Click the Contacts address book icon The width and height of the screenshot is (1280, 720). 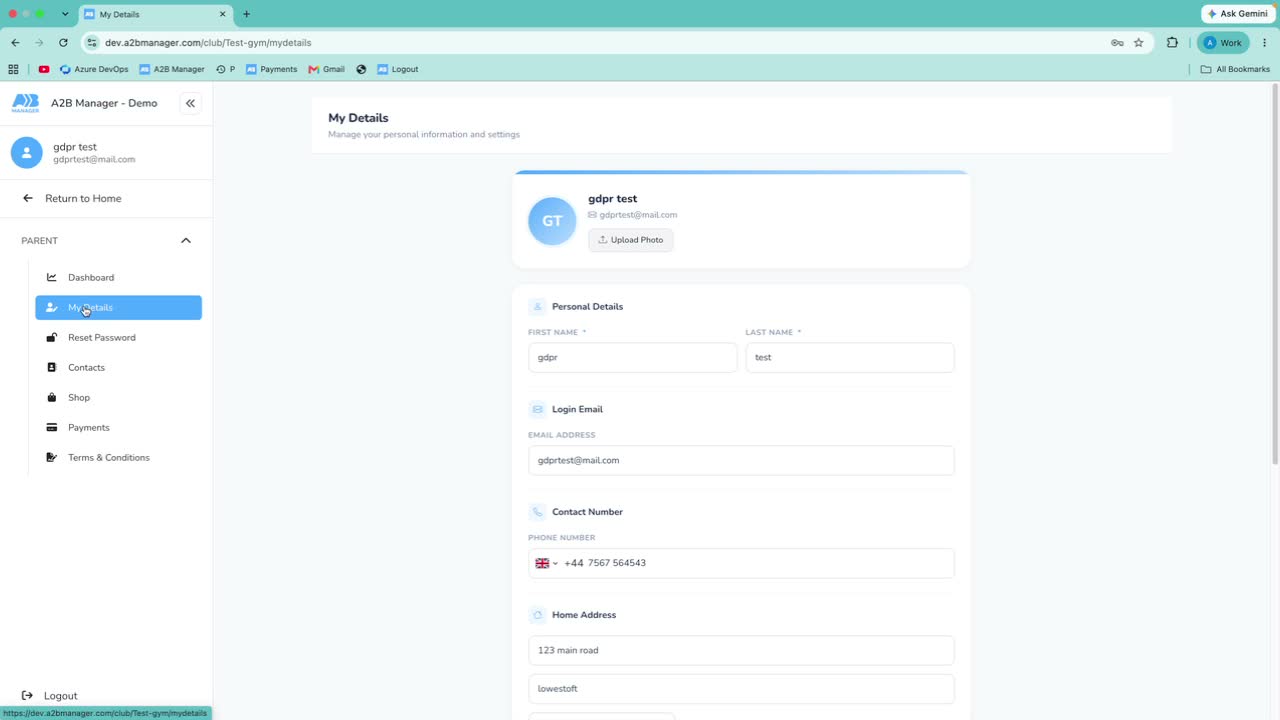pyautogui.click(x=52, y=367)
